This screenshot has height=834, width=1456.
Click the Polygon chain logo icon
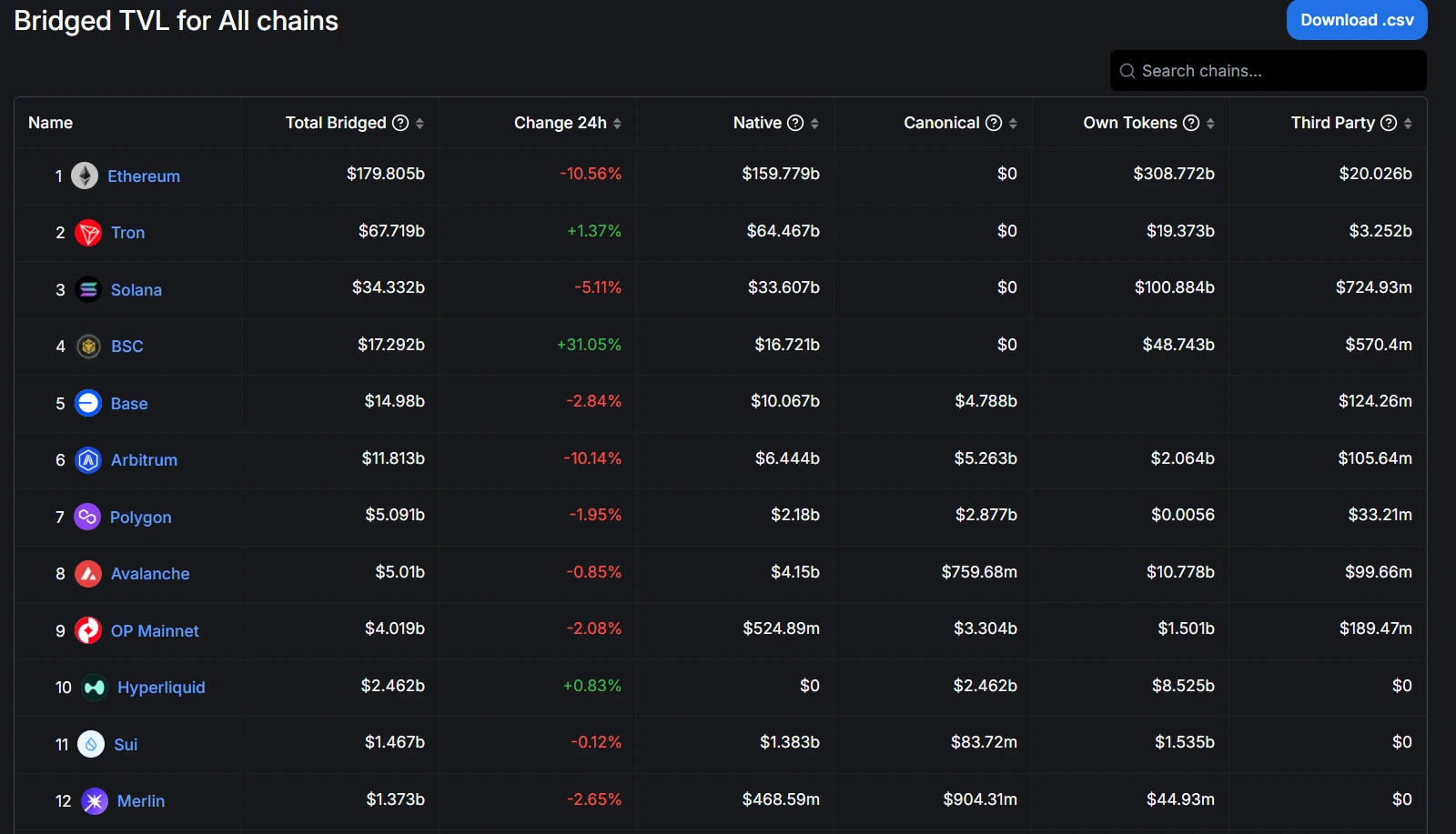click(87, 517)
